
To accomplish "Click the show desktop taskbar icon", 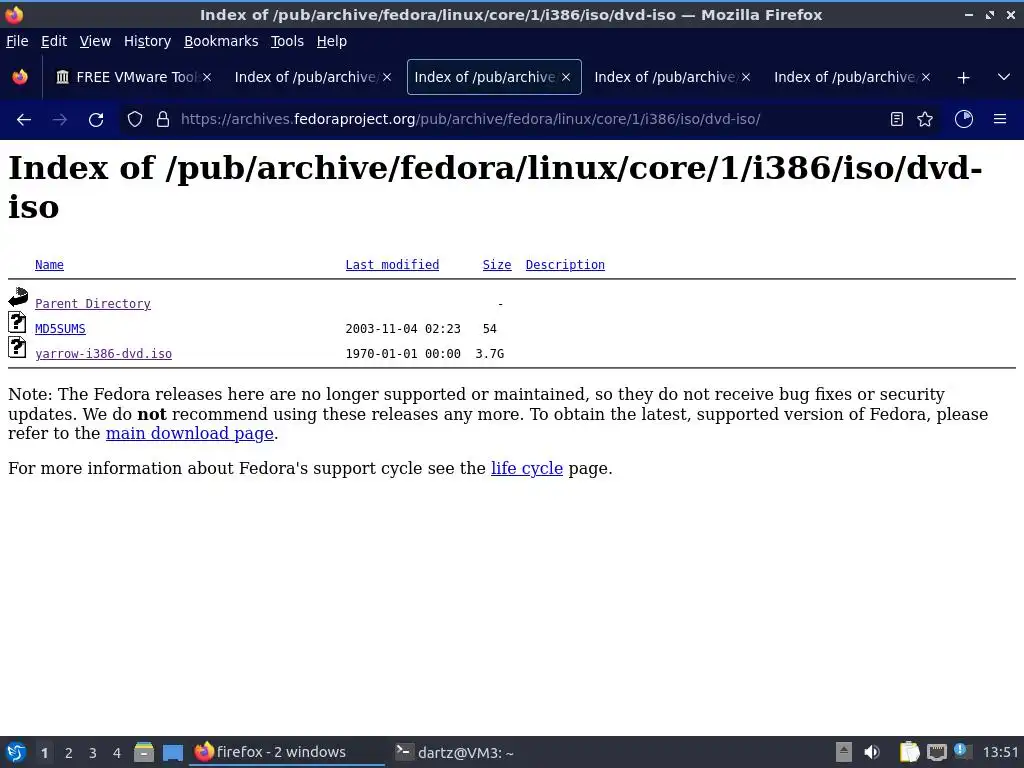I will coord(172,752).
